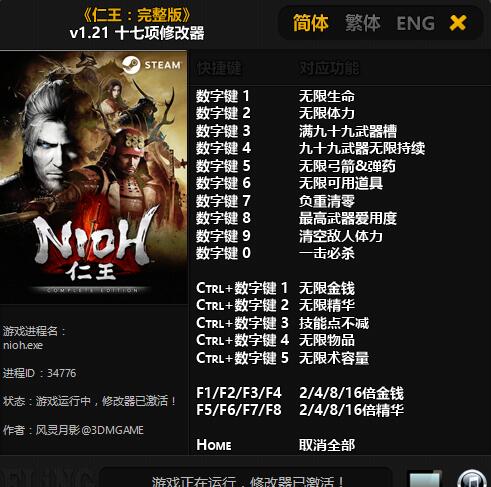Click the square window icon at bottom

pyautogui.click(x=424, y=479)
